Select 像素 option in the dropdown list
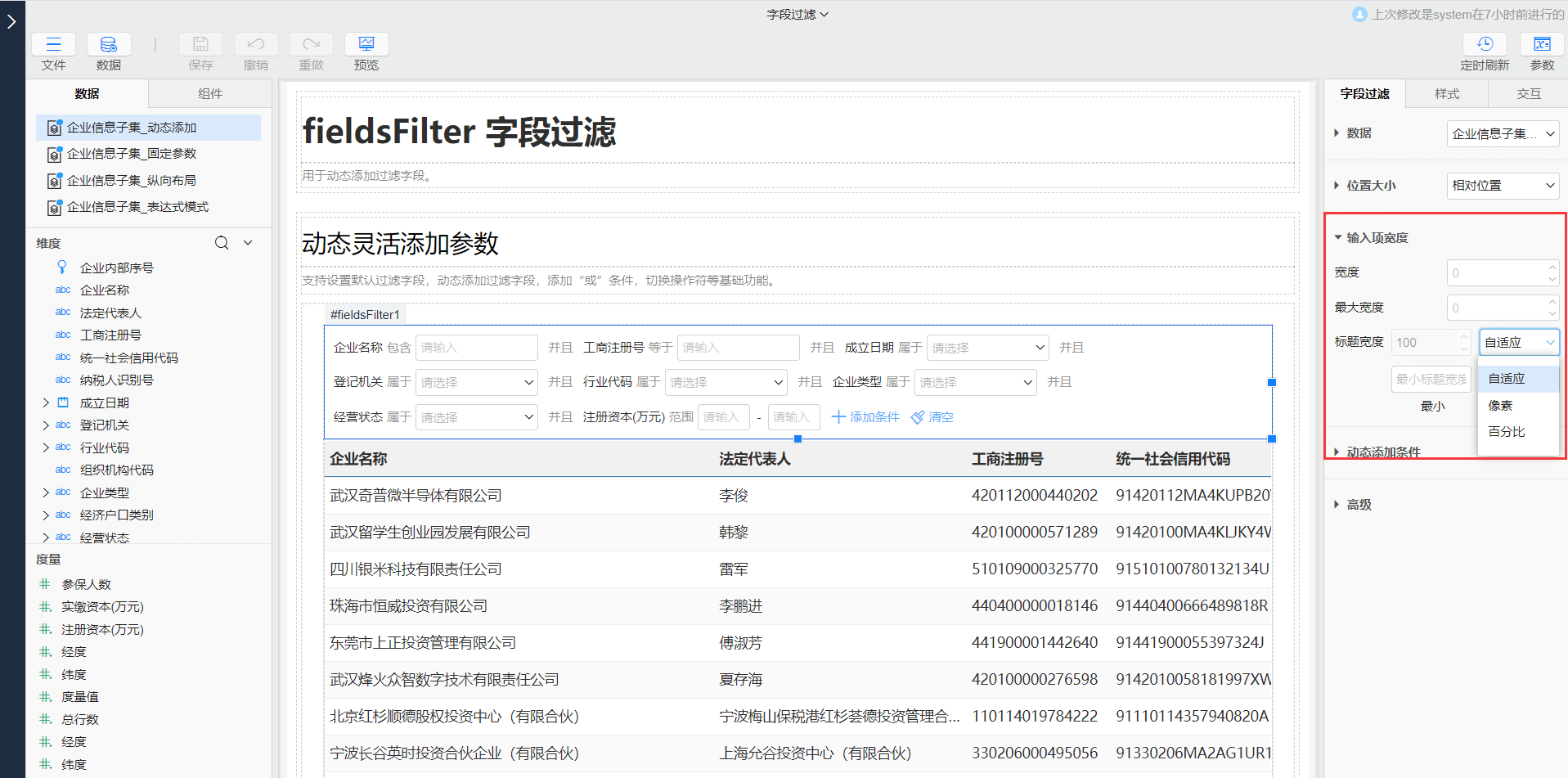The image size is (1568, 778). (1501, 406)
